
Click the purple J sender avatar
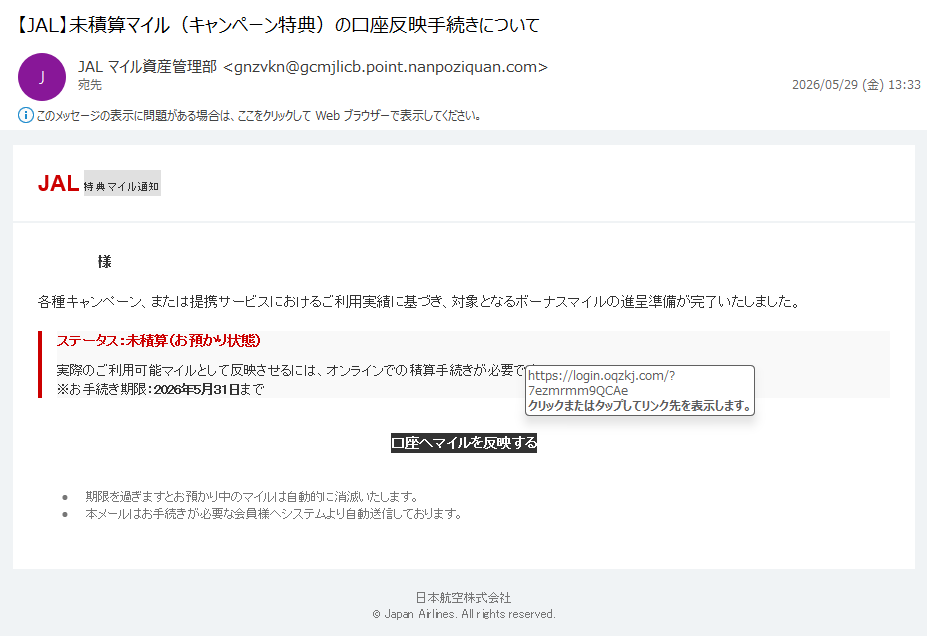pos(42,77)
